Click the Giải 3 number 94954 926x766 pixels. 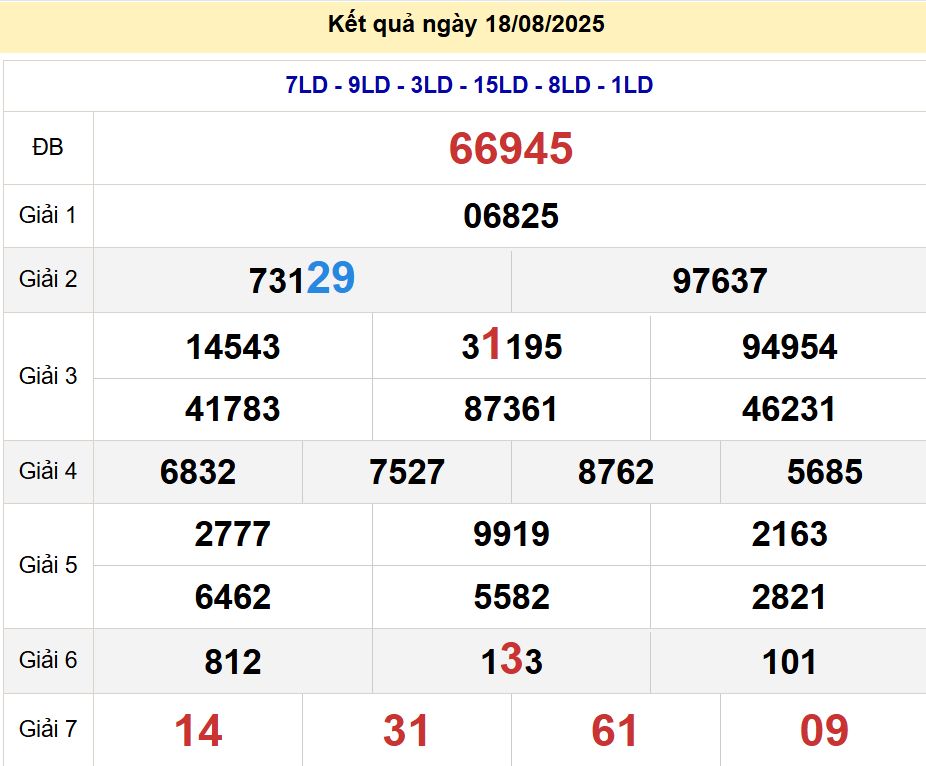tap(789, 347)
